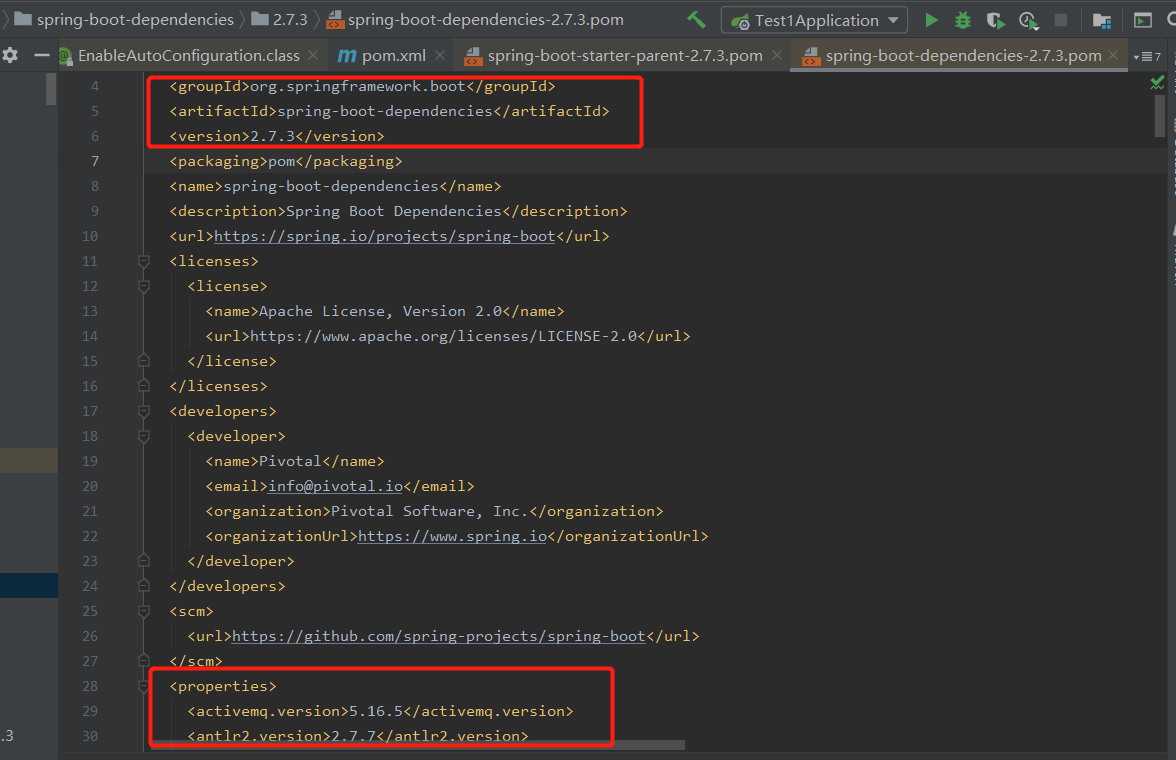
Task: Click the fold end marker on line 16
Action: point(144,386)
